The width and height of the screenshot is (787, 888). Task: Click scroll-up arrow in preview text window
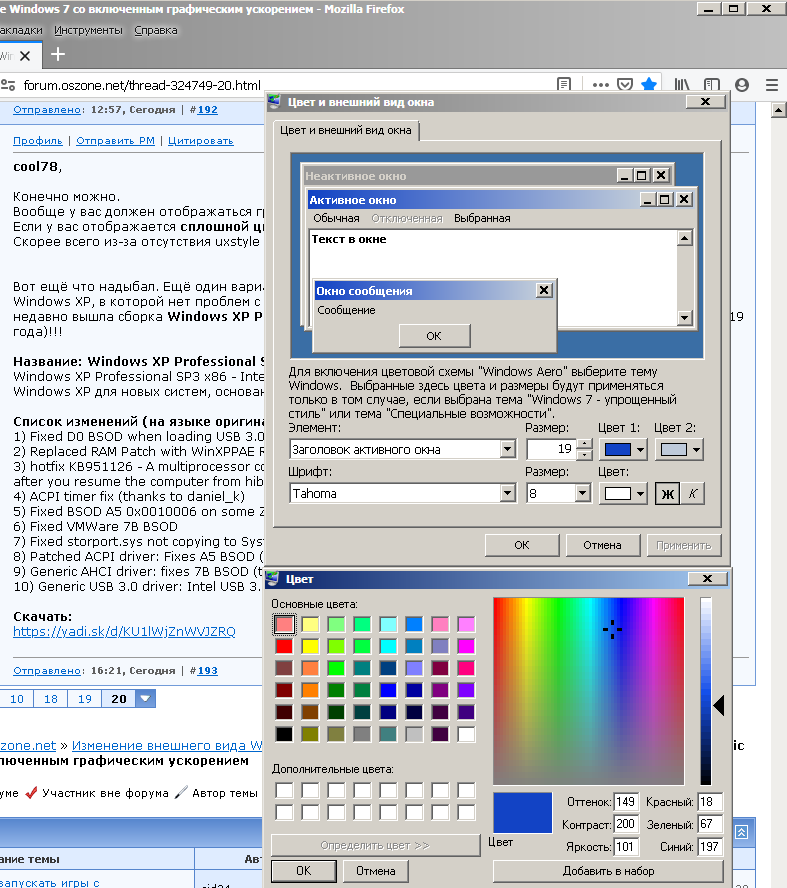pos(685,238)
